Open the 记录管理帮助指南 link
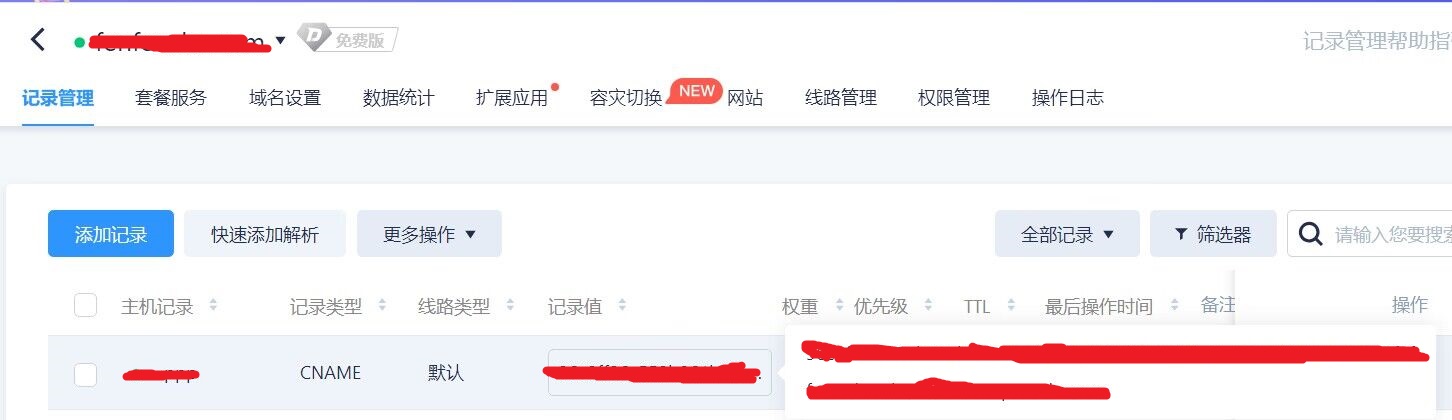The height and width of the screenshot is (420, 1452). 1377,41
